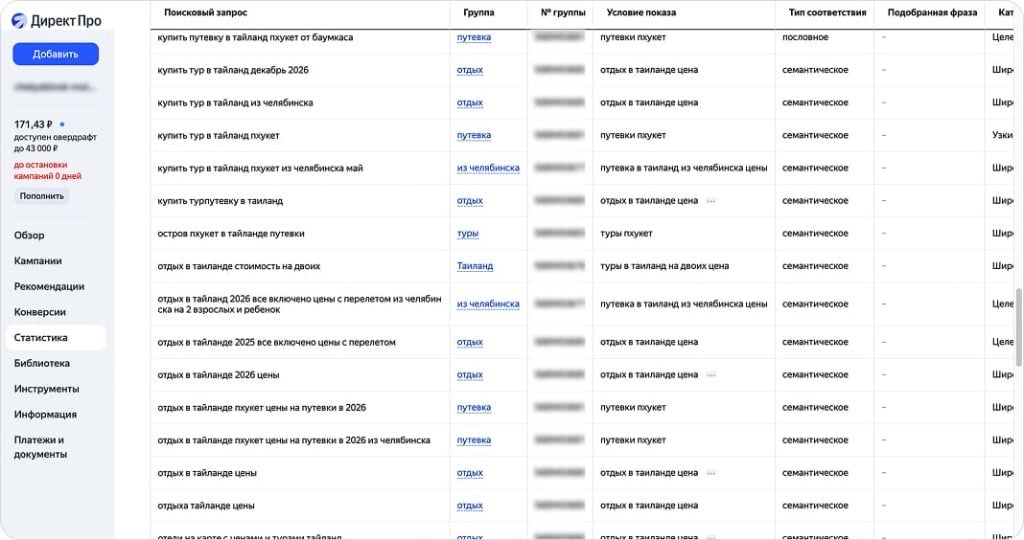
Task: Click the blue dot beside the 171,43 ₽ balance
Action: coord(62,125)
